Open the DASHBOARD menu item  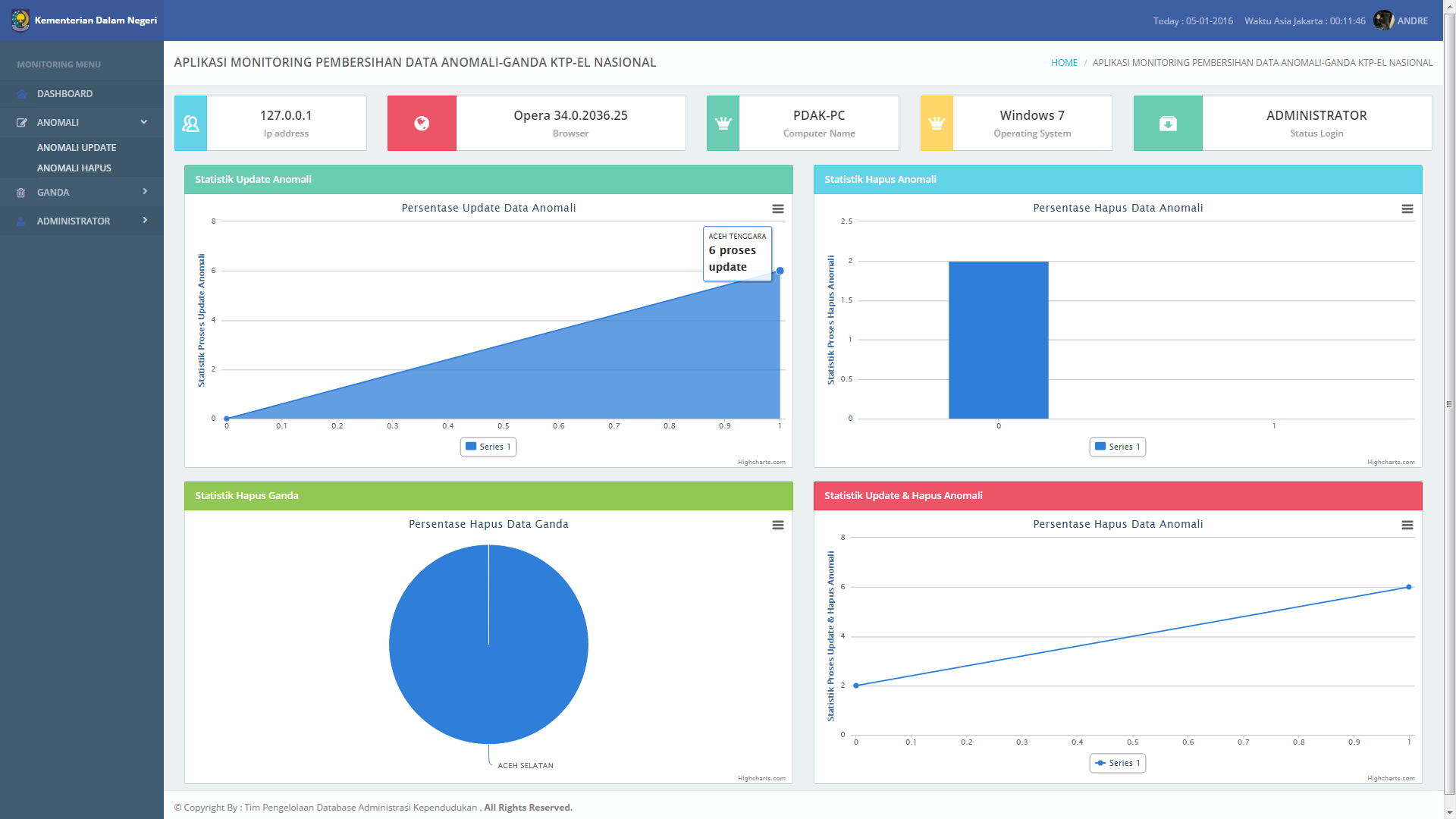coord(64,93)
